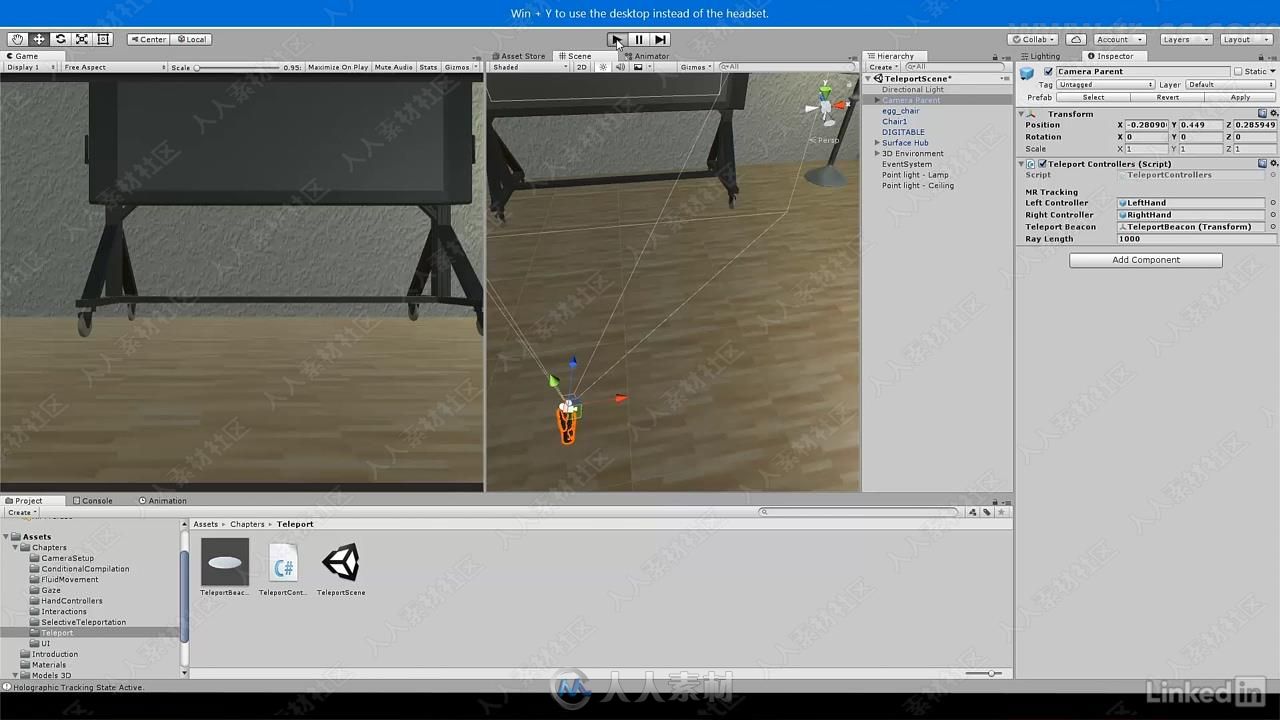This screenshot has height=720, width=1280.
Task: Switch to the Animation tab
Action: pyautogui.click(x=163, y=500)
